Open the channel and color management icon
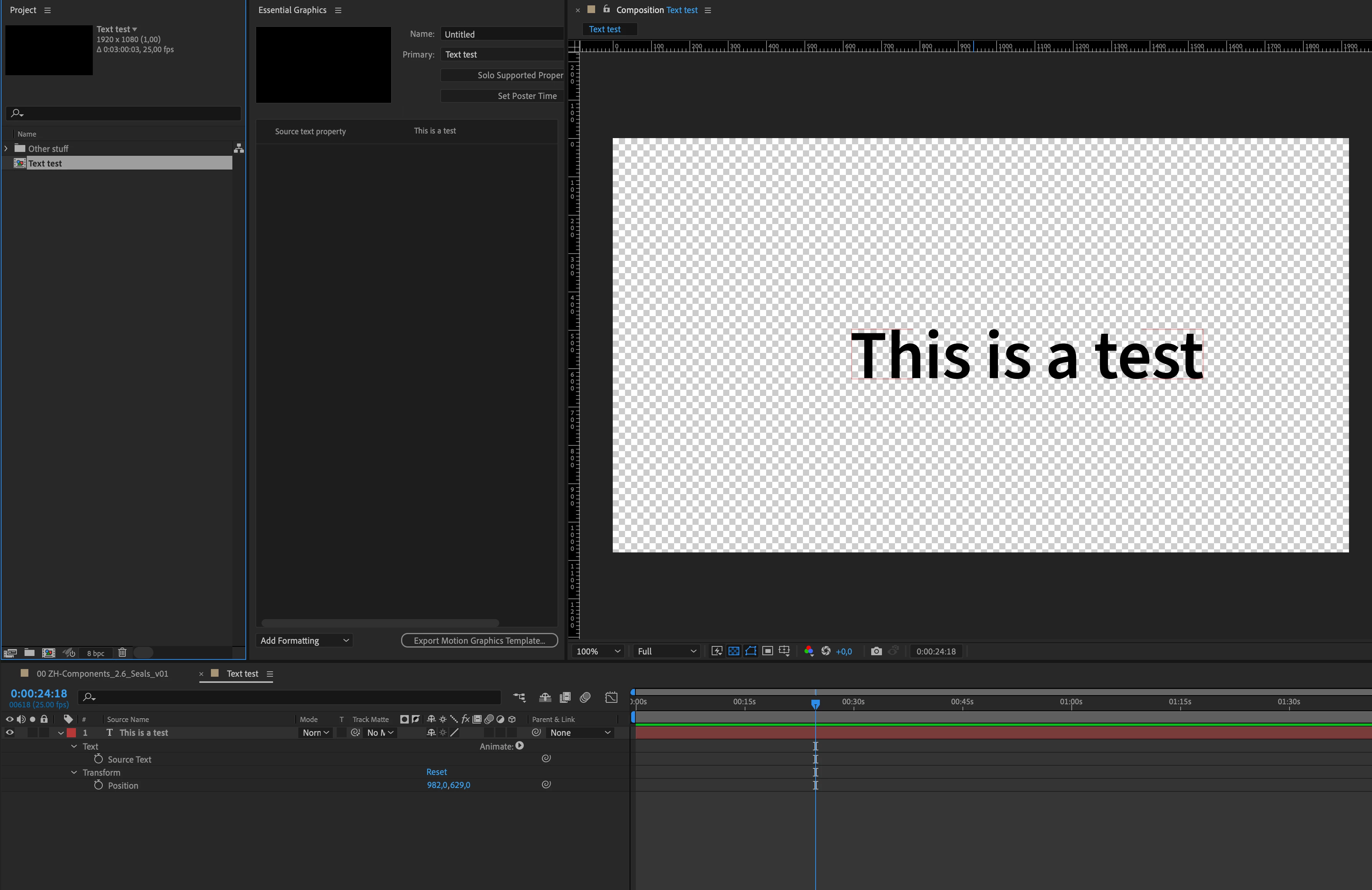This screenshot has width=1372, height=890. (x=808, y=651)
